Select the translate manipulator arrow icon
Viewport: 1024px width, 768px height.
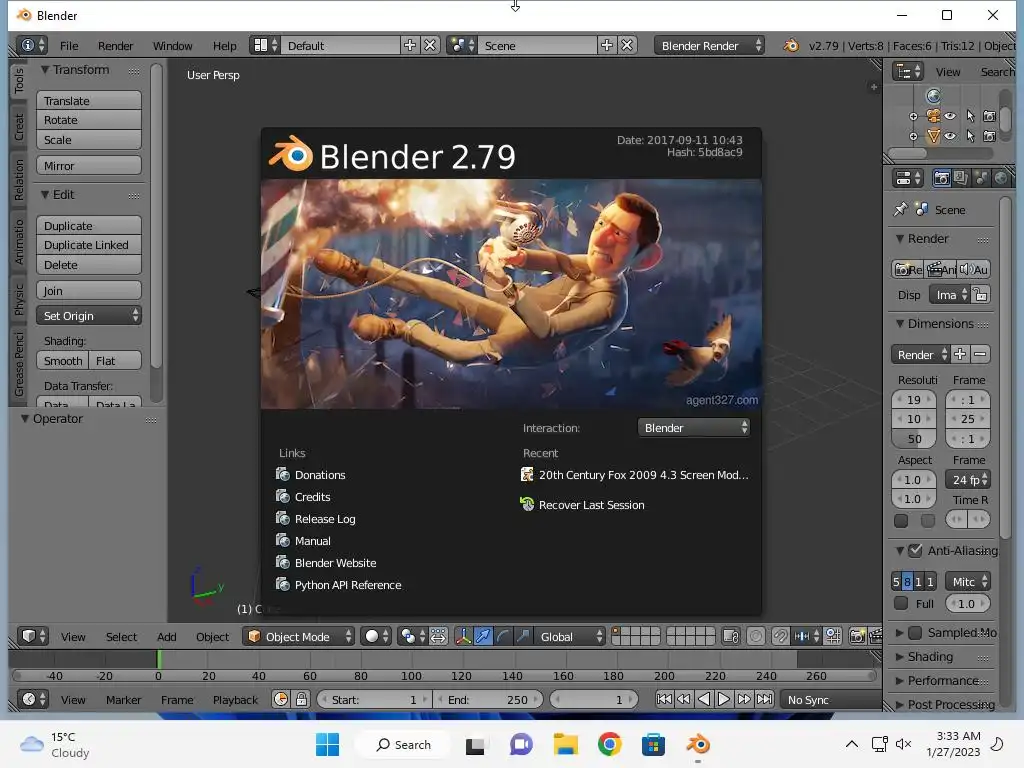(x=483, y=636)
